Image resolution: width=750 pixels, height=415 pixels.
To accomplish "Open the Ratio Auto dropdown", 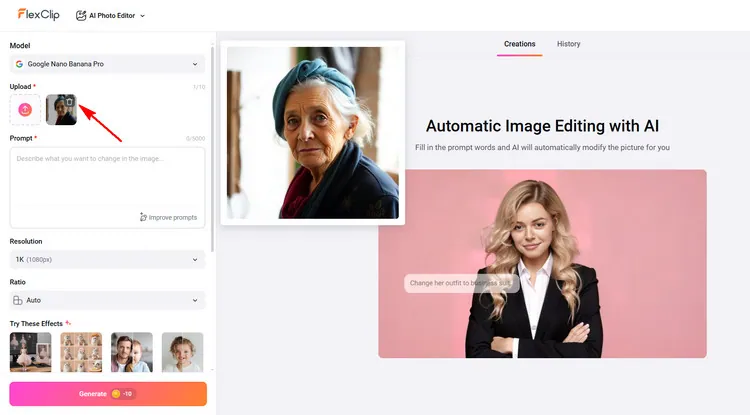I will pos(107,300).
